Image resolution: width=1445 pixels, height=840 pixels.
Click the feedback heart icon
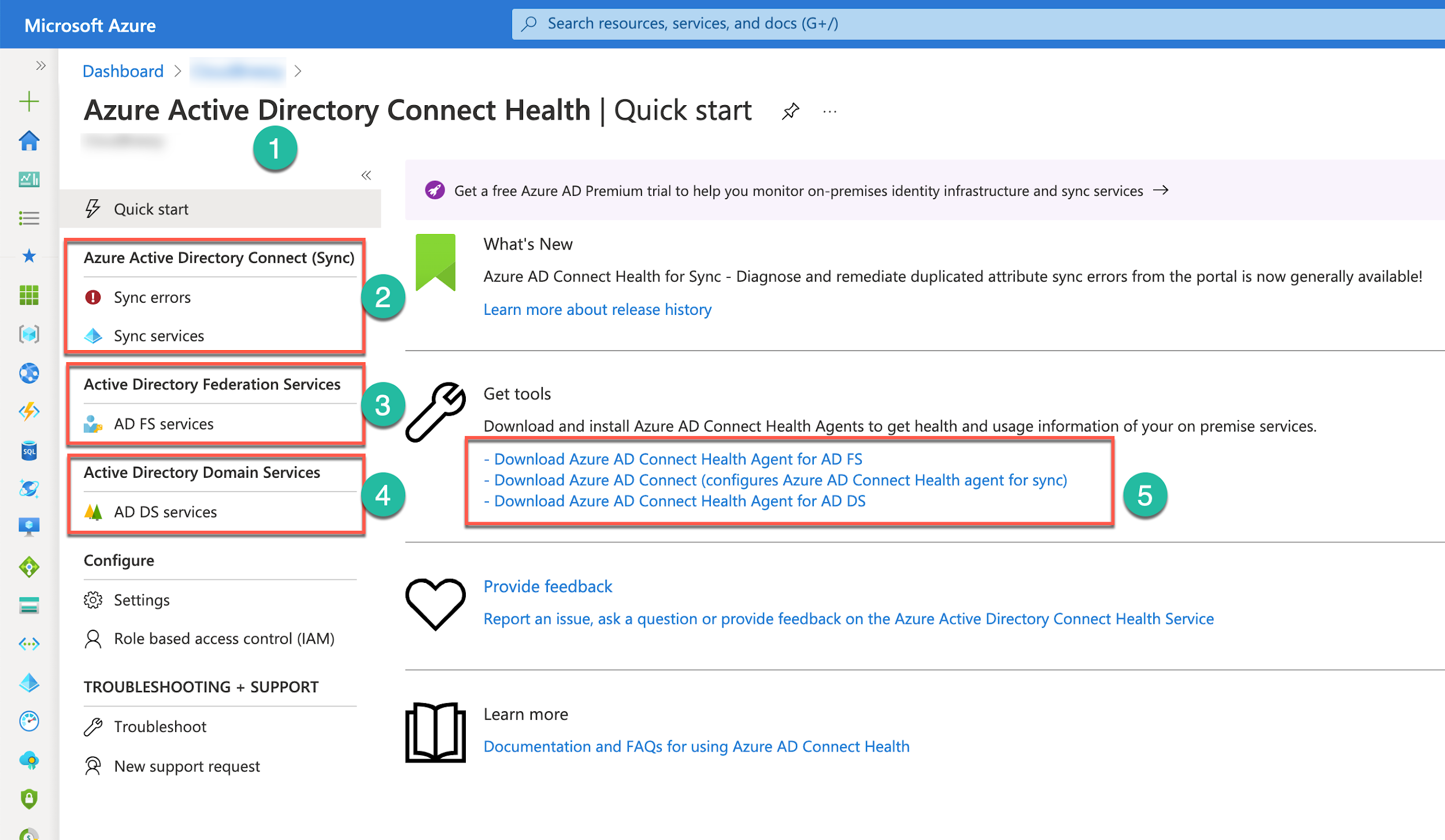435,603
